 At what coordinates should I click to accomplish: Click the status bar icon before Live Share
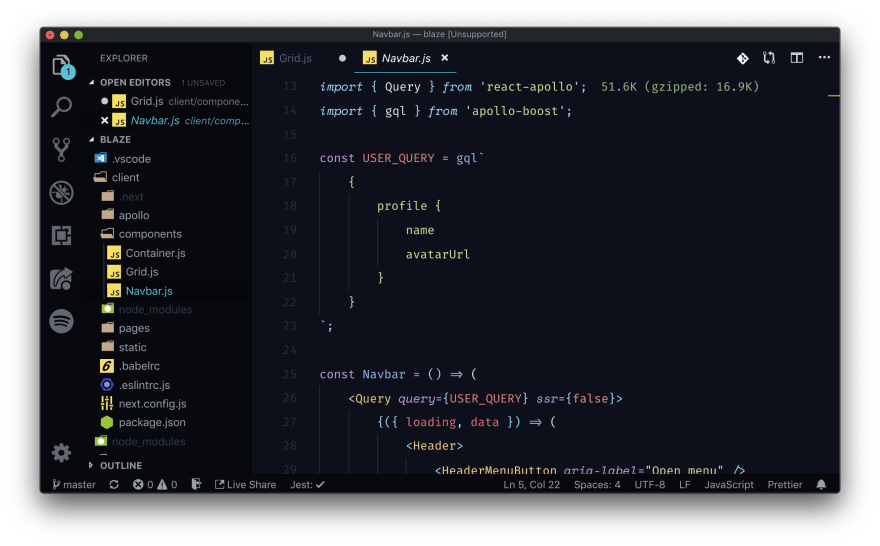(196, 484)
